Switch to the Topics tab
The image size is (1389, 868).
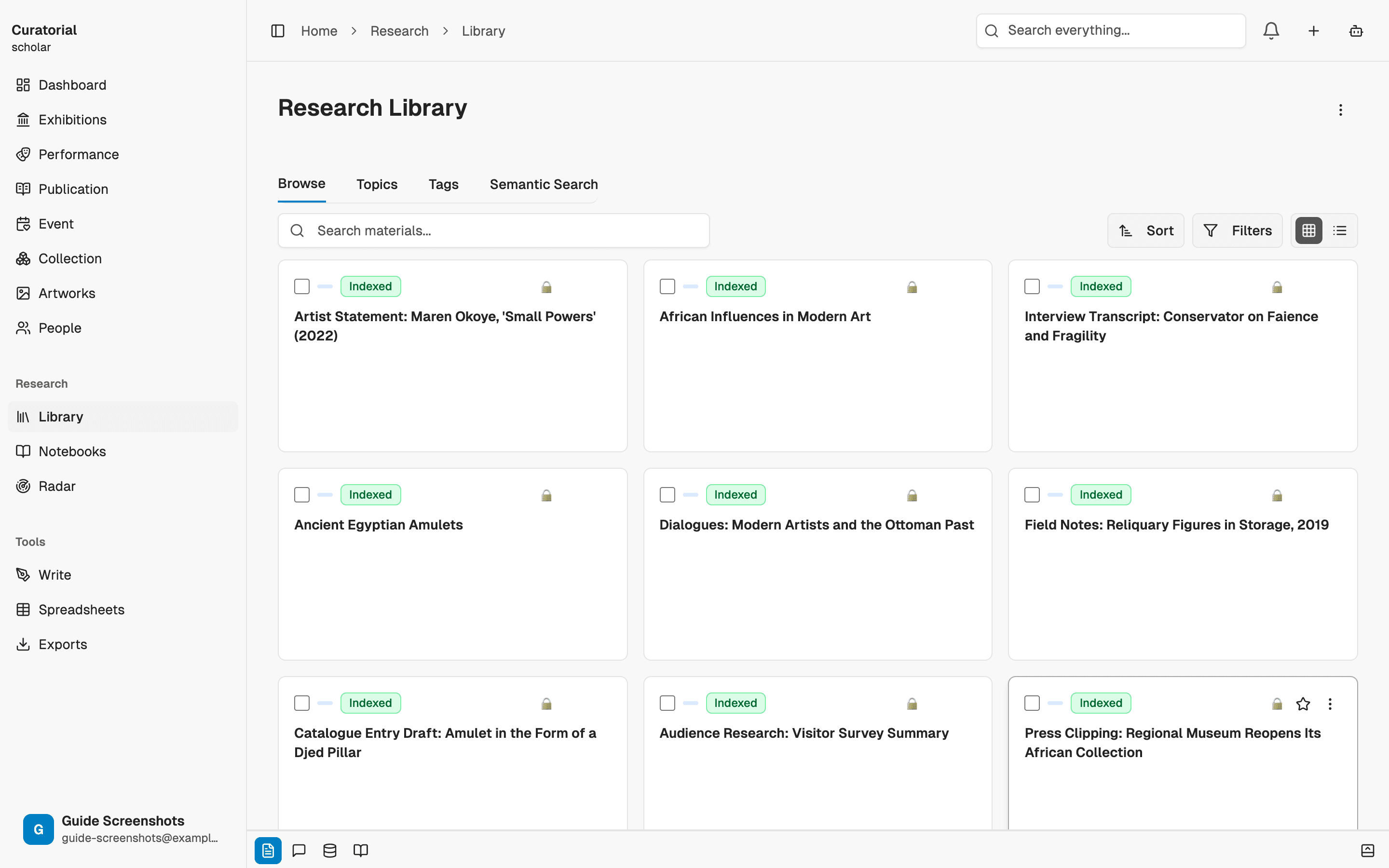point(377,184)
